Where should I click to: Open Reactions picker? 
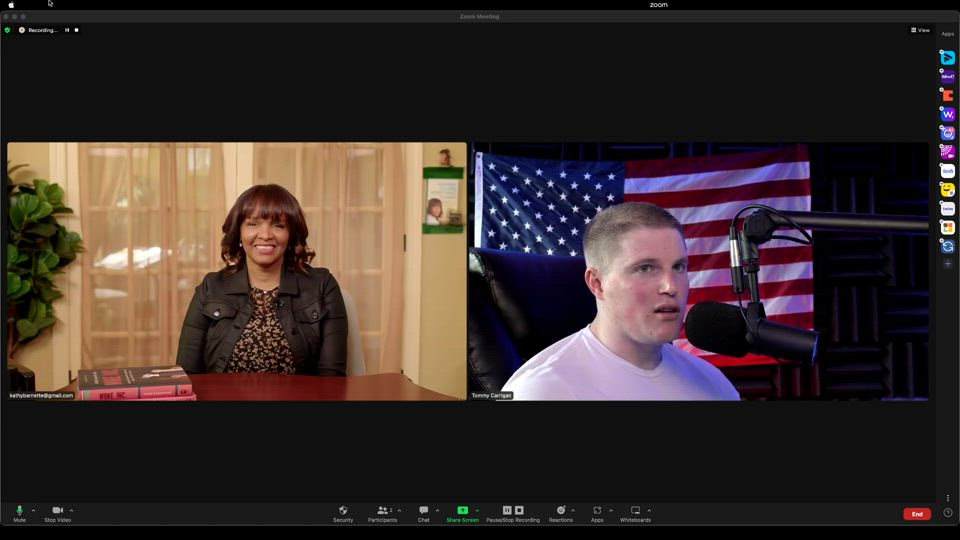(x=560, y=513)
